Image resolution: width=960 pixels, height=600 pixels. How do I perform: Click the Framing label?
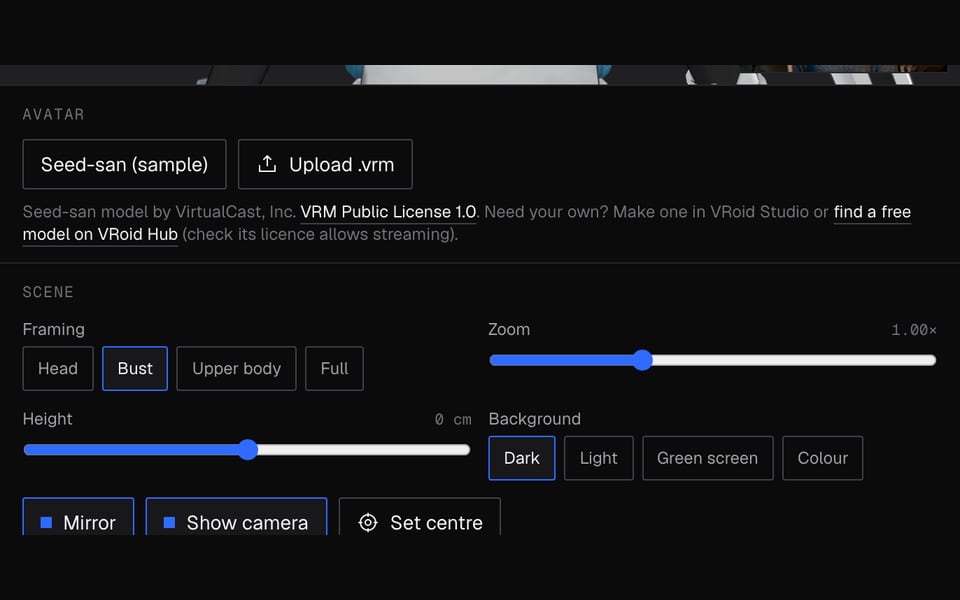[x=54, y=329]
